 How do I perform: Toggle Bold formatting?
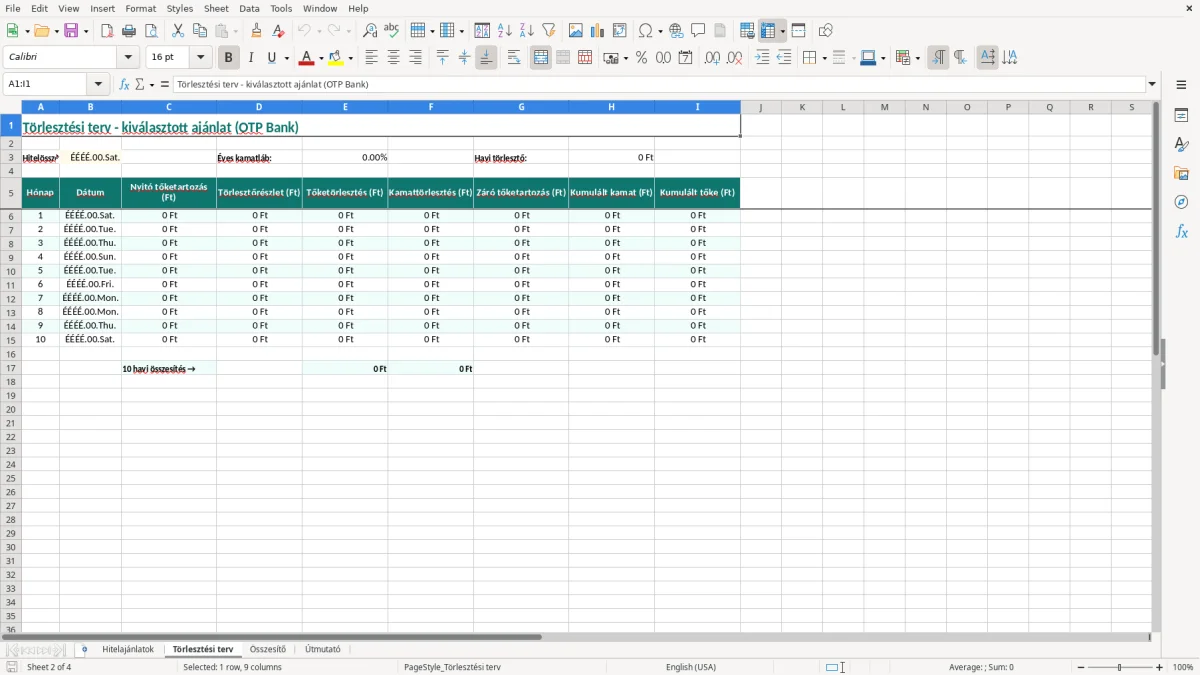tap(229, 58)
